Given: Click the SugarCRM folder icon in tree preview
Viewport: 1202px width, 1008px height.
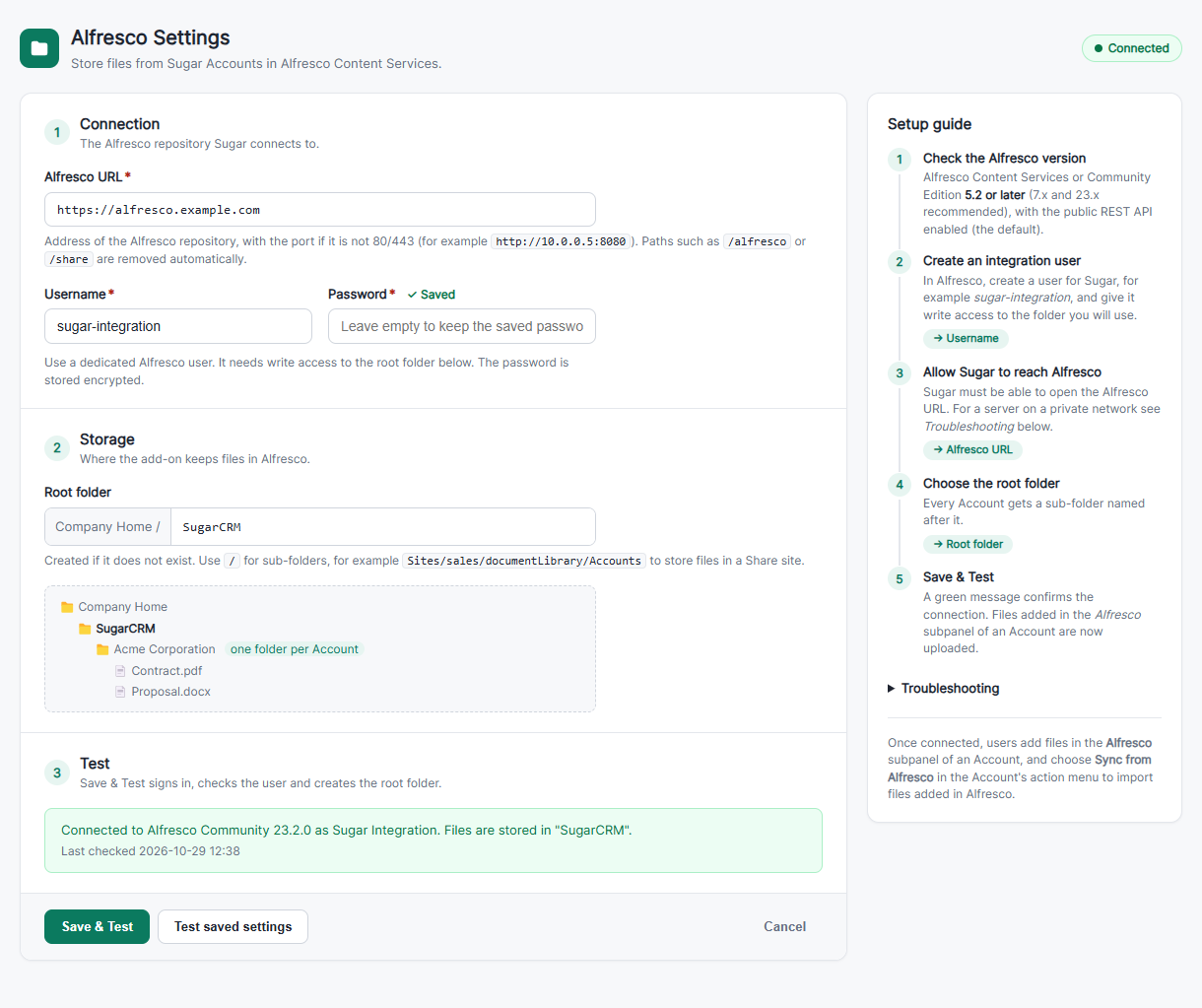Looking at the screenshot, I should [x=85, y=629].
